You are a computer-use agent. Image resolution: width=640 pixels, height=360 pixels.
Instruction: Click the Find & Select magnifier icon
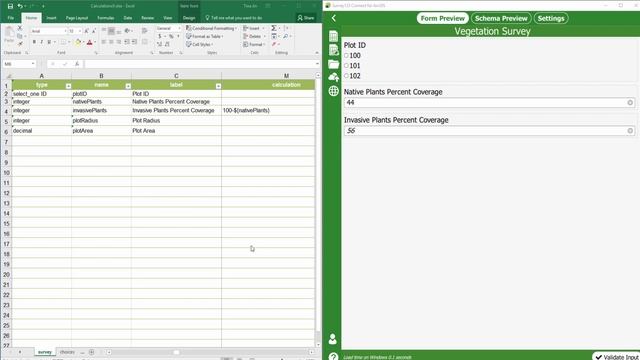click(x=285, y=36)
